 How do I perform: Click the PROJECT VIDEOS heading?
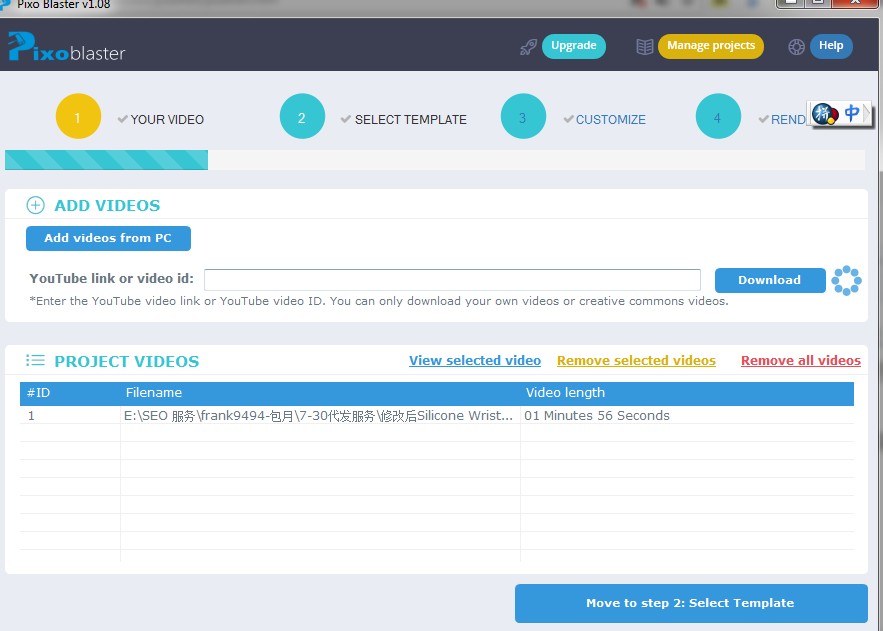coord(127,361)
